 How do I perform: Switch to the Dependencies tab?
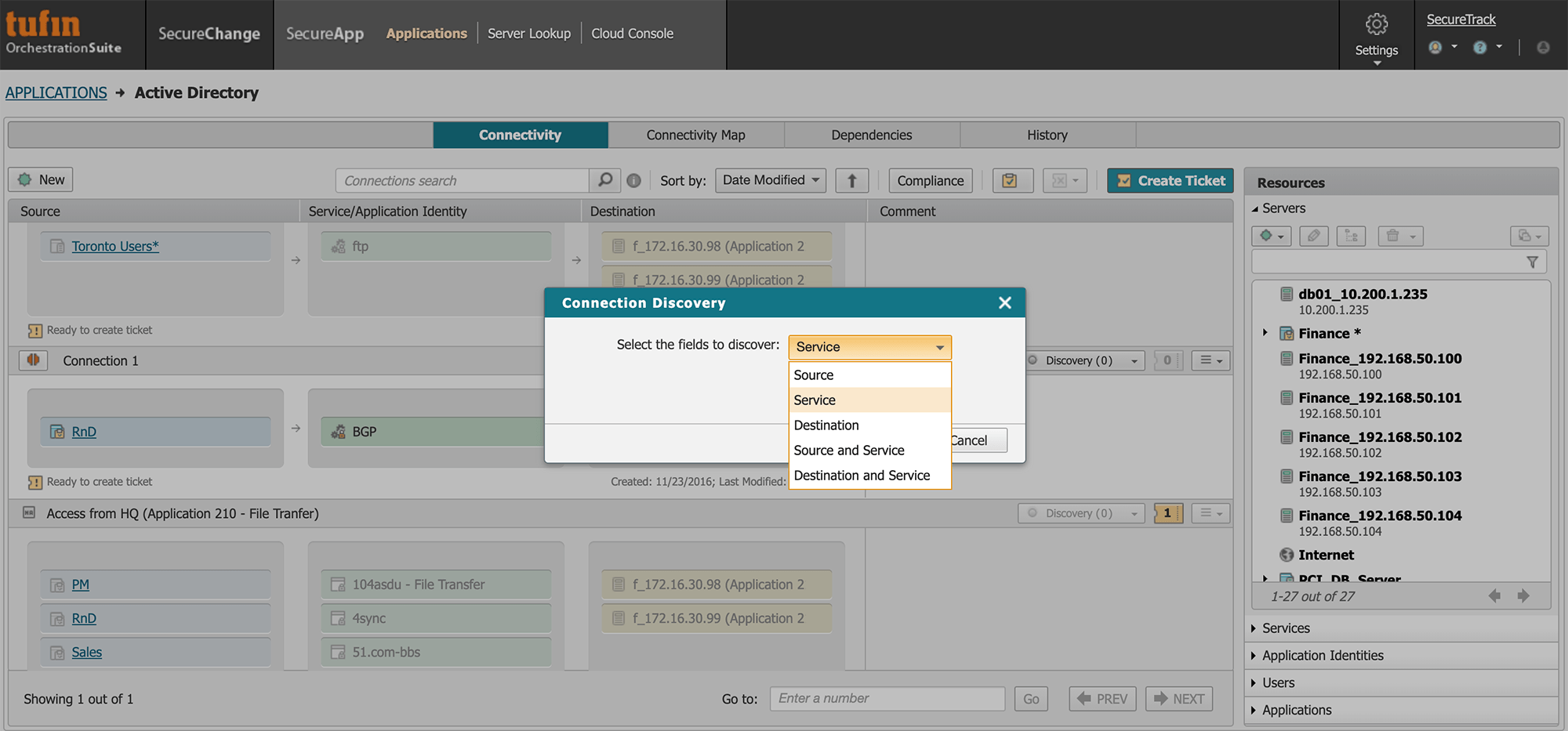pyautogui.click(x=872, y=135)
